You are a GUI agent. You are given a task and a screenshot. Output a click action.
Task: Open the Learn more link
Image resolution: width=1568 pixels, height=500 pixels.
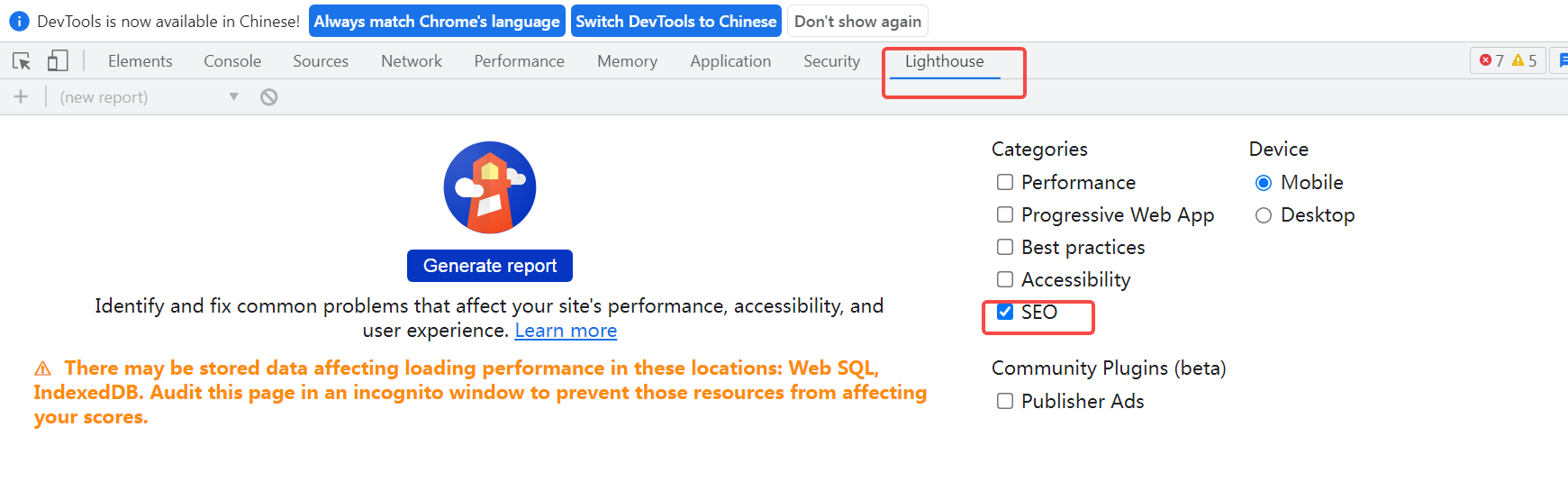coord(566,331)
